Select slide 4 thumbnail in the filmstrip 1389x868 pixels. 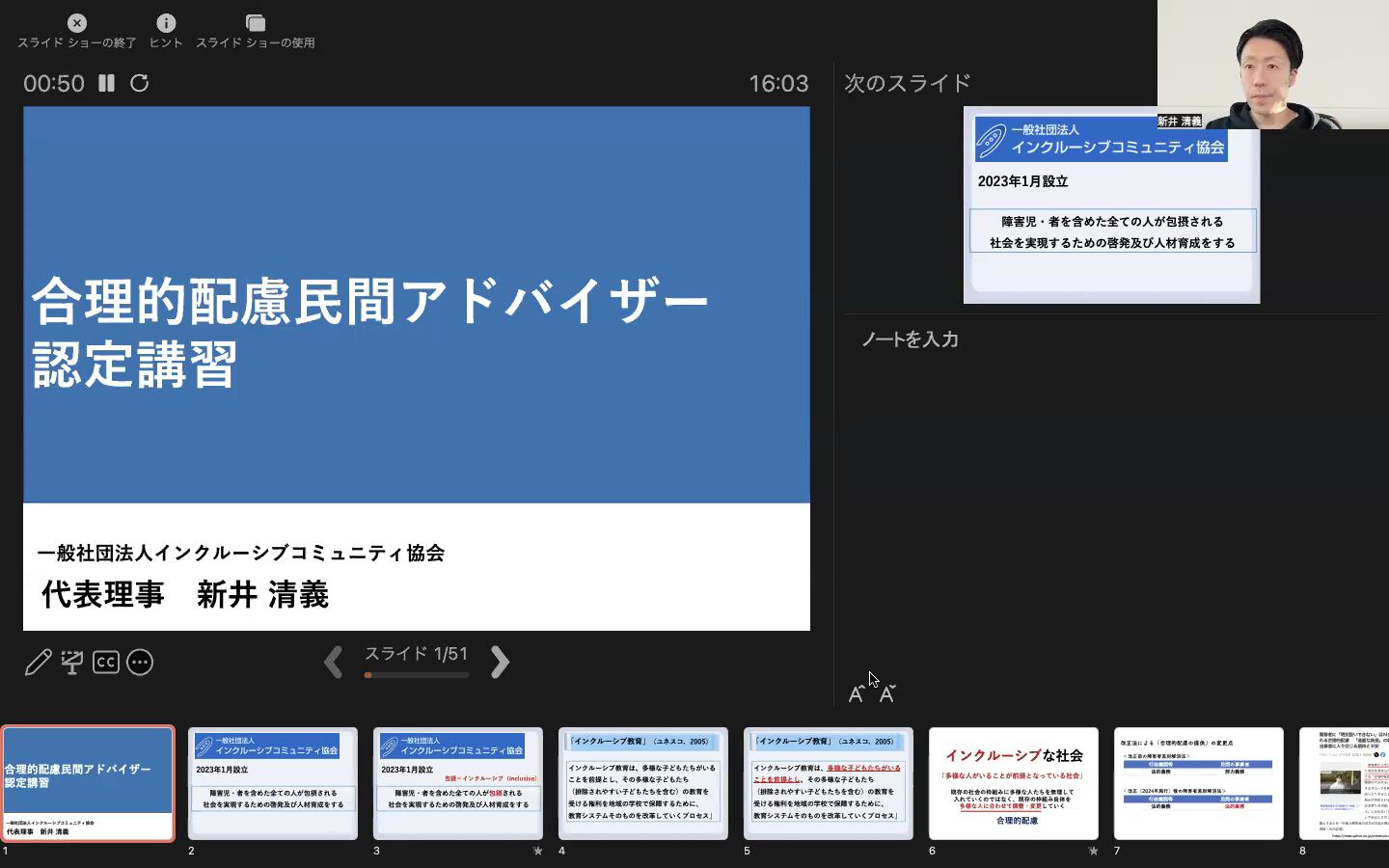coord(643,784)
